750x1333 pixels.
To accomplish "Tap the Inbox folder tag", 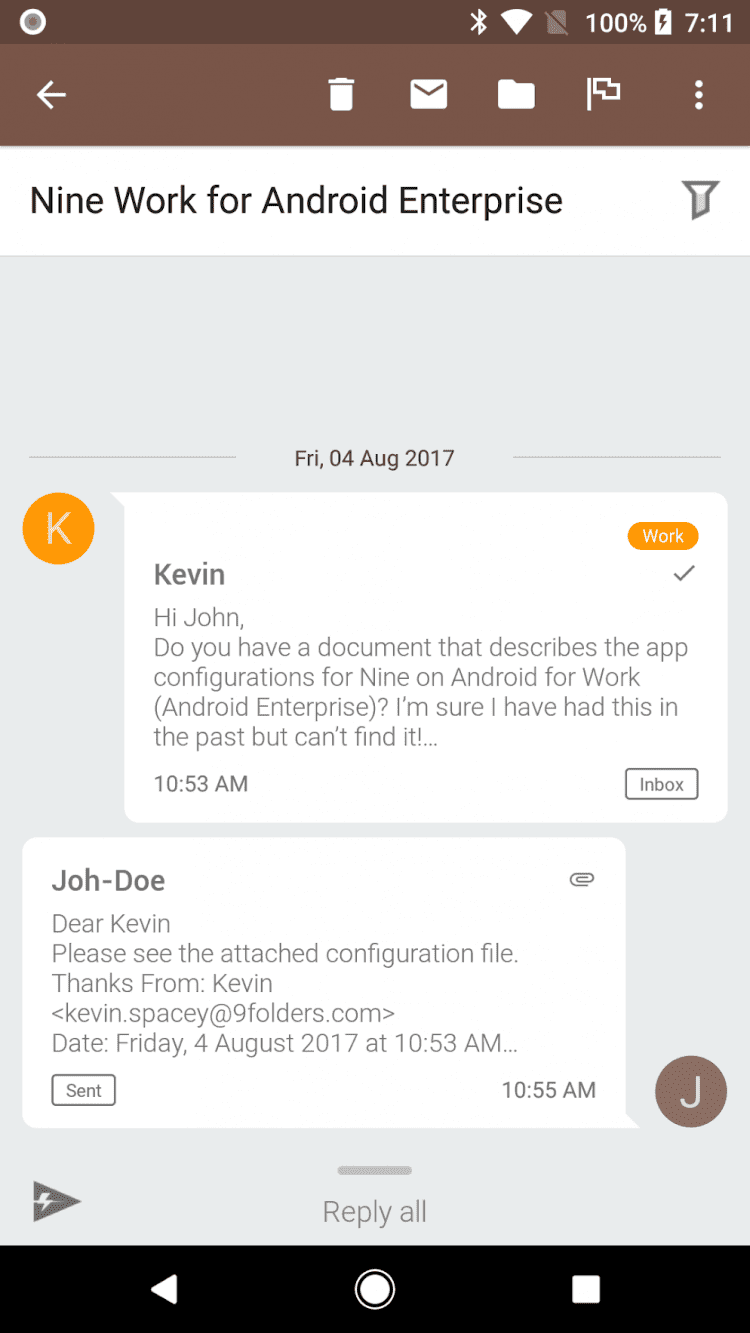I will coord(662,784).
